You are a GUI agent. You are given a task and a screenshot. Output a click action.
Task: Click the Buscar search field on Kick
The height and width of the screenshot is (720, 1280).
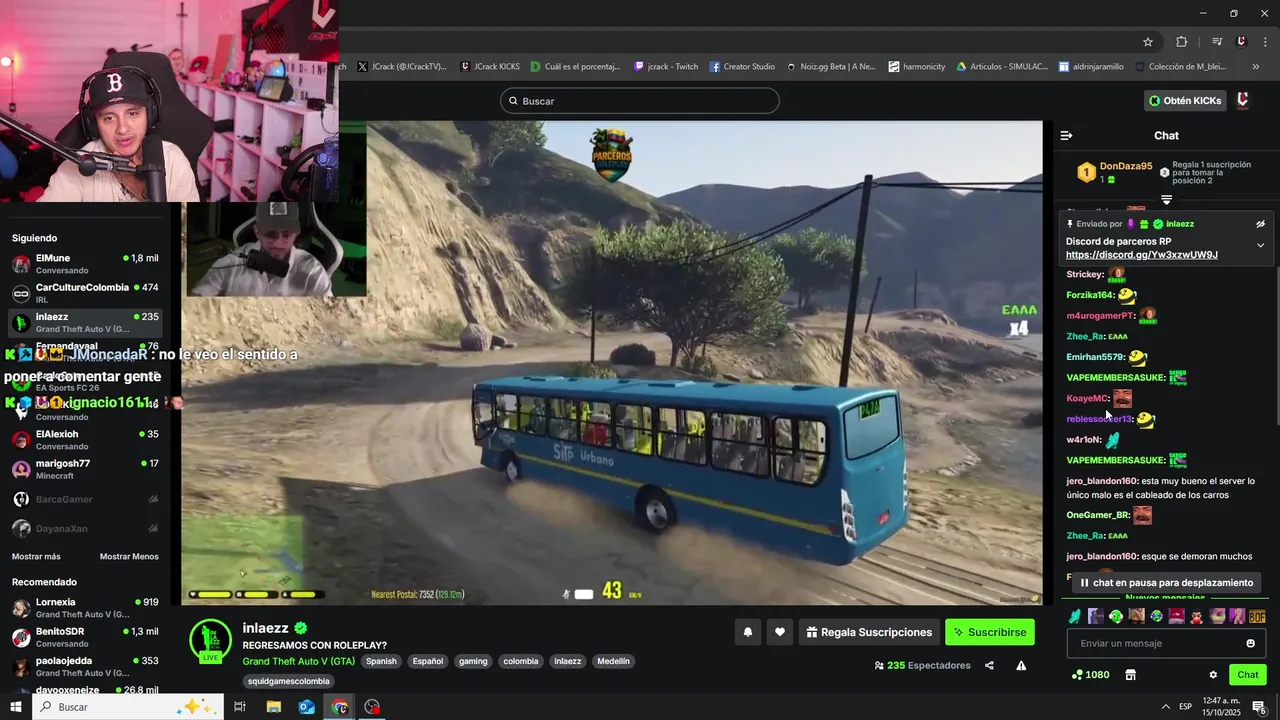640,101
